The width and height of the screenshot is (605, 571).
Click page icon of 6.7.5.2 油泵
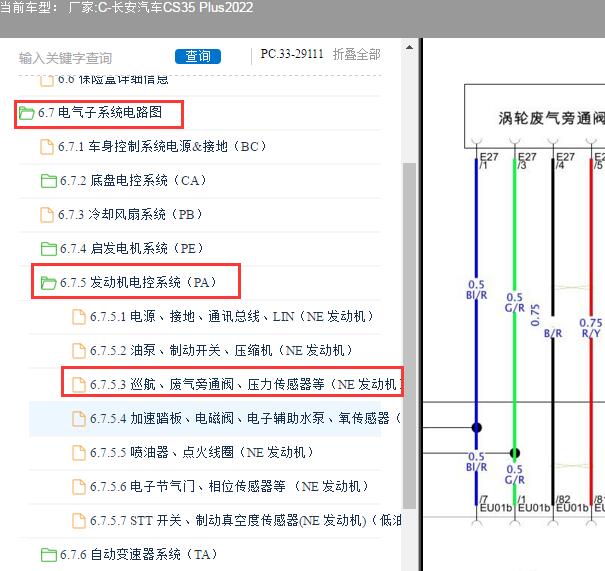click(79, 351)
